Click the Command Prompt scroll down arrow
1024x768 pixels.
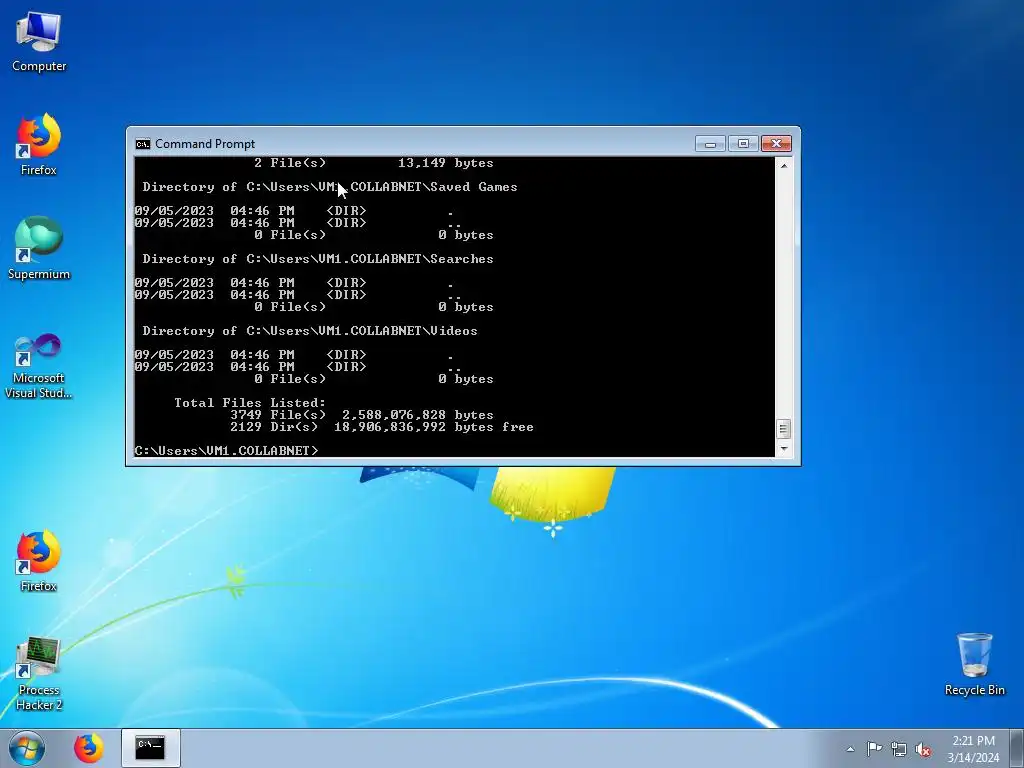click(784, 449)
